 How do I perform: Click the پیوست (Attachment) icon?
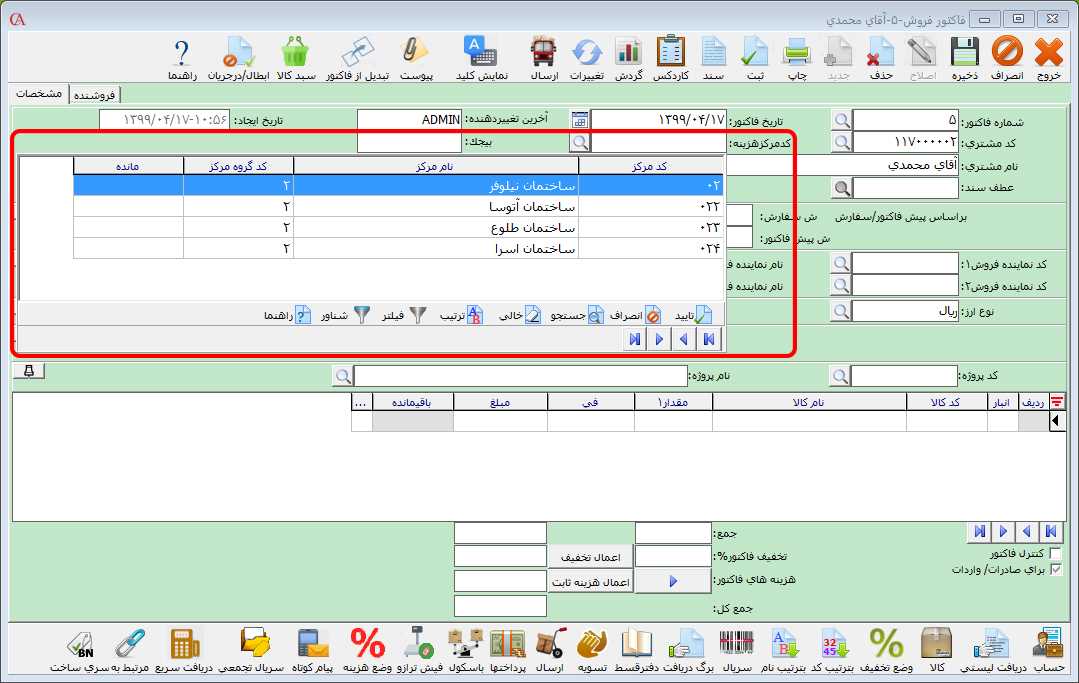pos(415,57)
